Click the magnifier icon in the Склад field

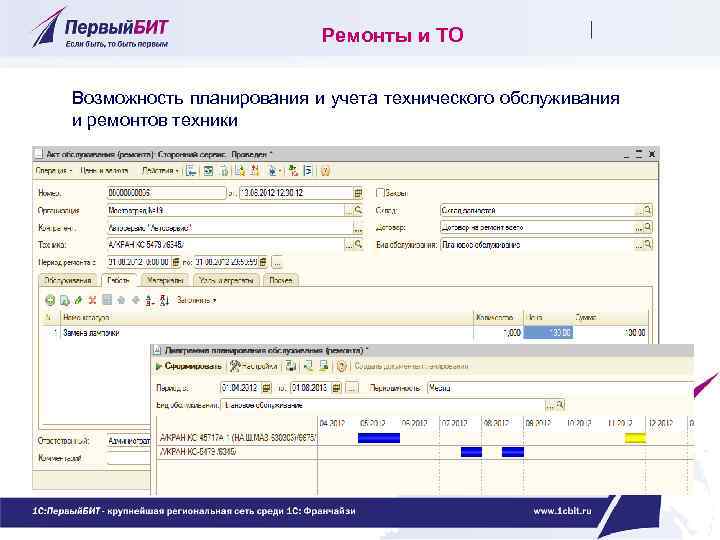click(647, 210)
